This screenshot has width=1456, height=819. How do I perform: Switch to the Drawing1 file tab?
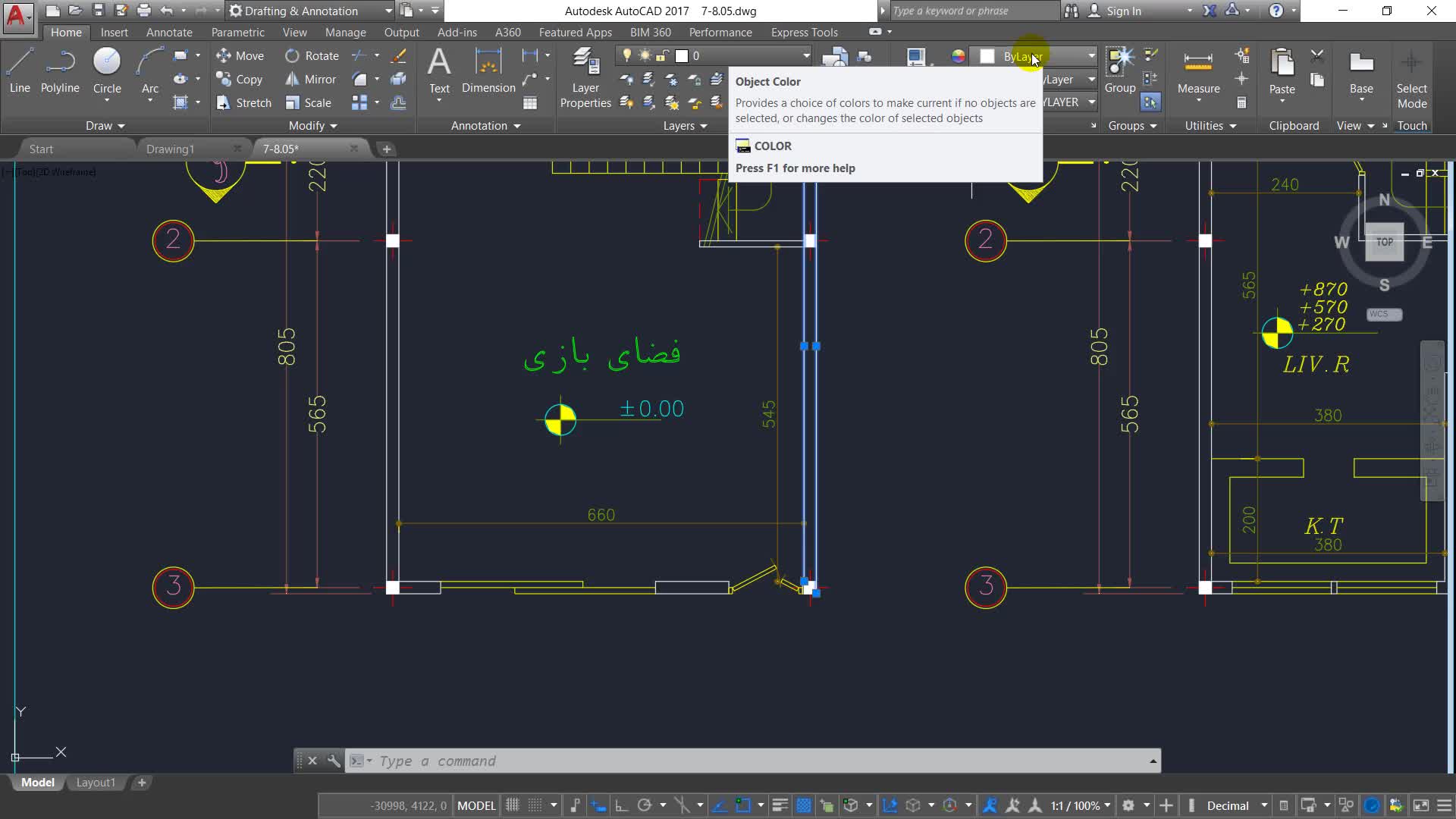170,149
